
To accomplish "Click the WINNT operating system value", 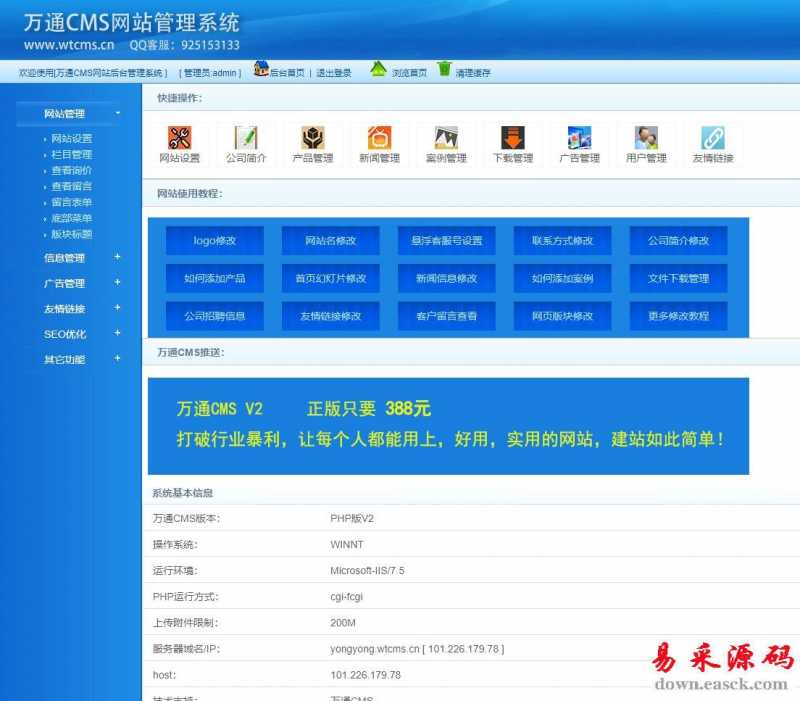I will tap(347, 544).
